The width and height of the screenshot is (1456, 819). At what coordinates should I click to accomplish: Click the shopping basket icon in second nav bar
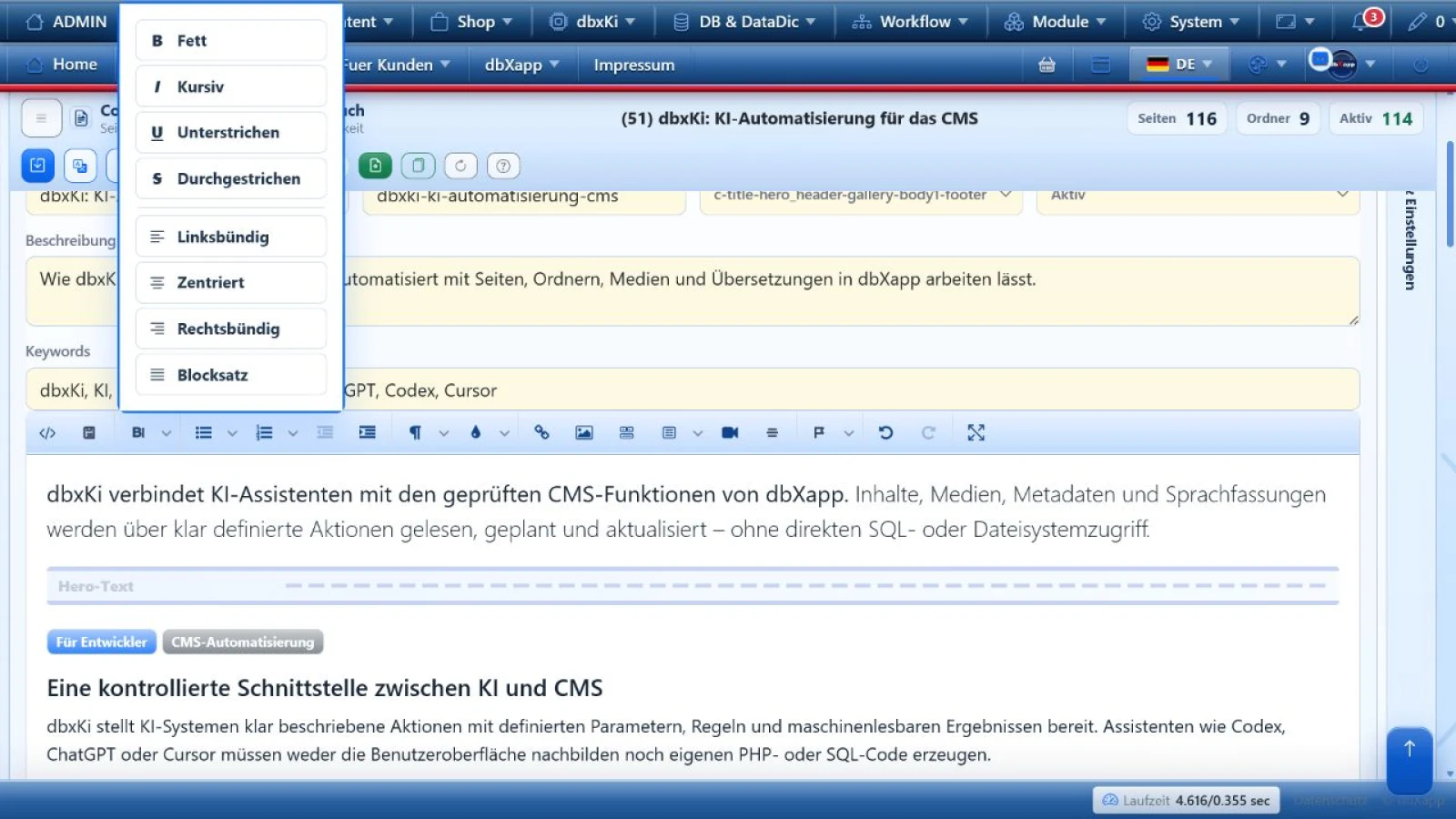click(1047, 65)
